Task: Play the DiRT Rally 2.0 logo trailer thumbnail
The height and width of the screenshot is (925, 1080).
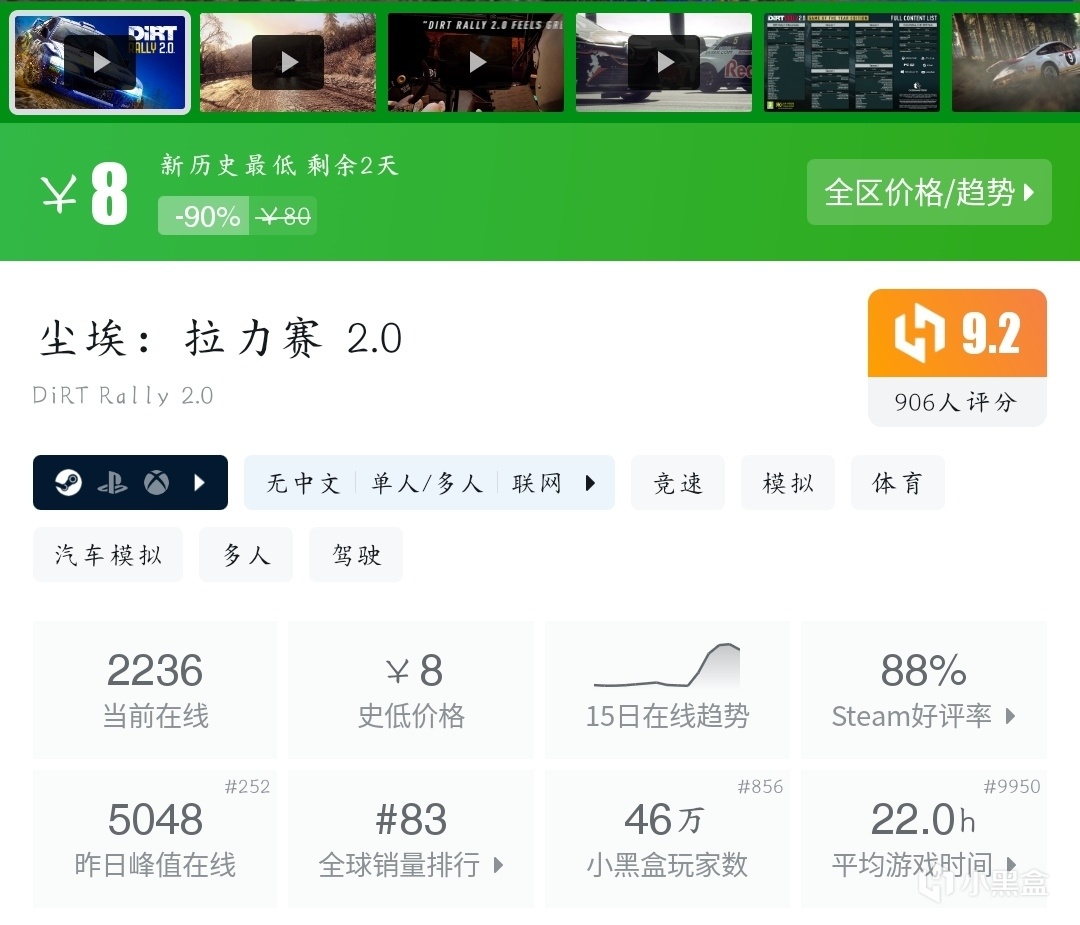Action: point(100,62)
